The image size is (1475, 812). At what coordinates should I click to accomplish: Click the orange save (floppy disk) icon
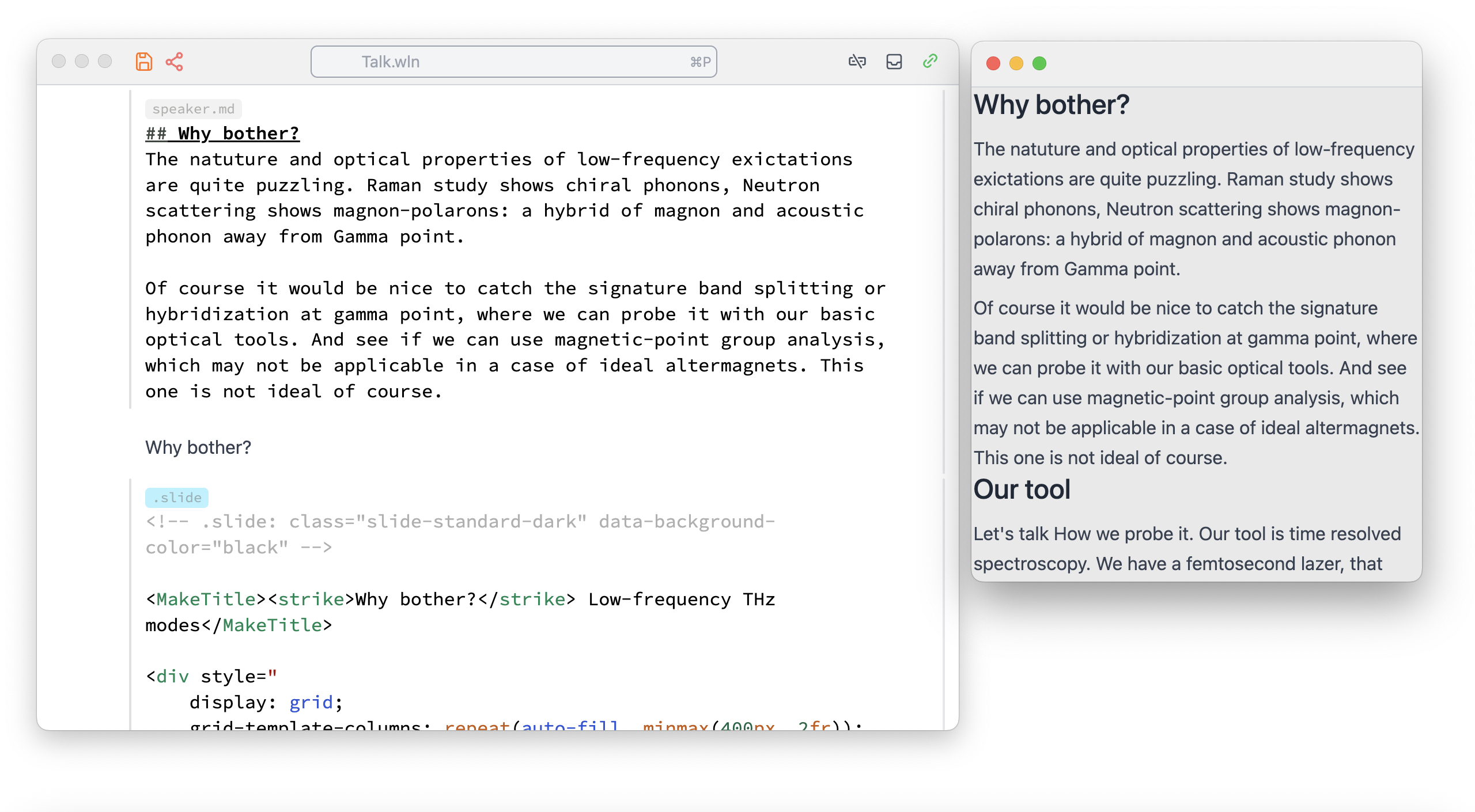[x=143, y=62]
